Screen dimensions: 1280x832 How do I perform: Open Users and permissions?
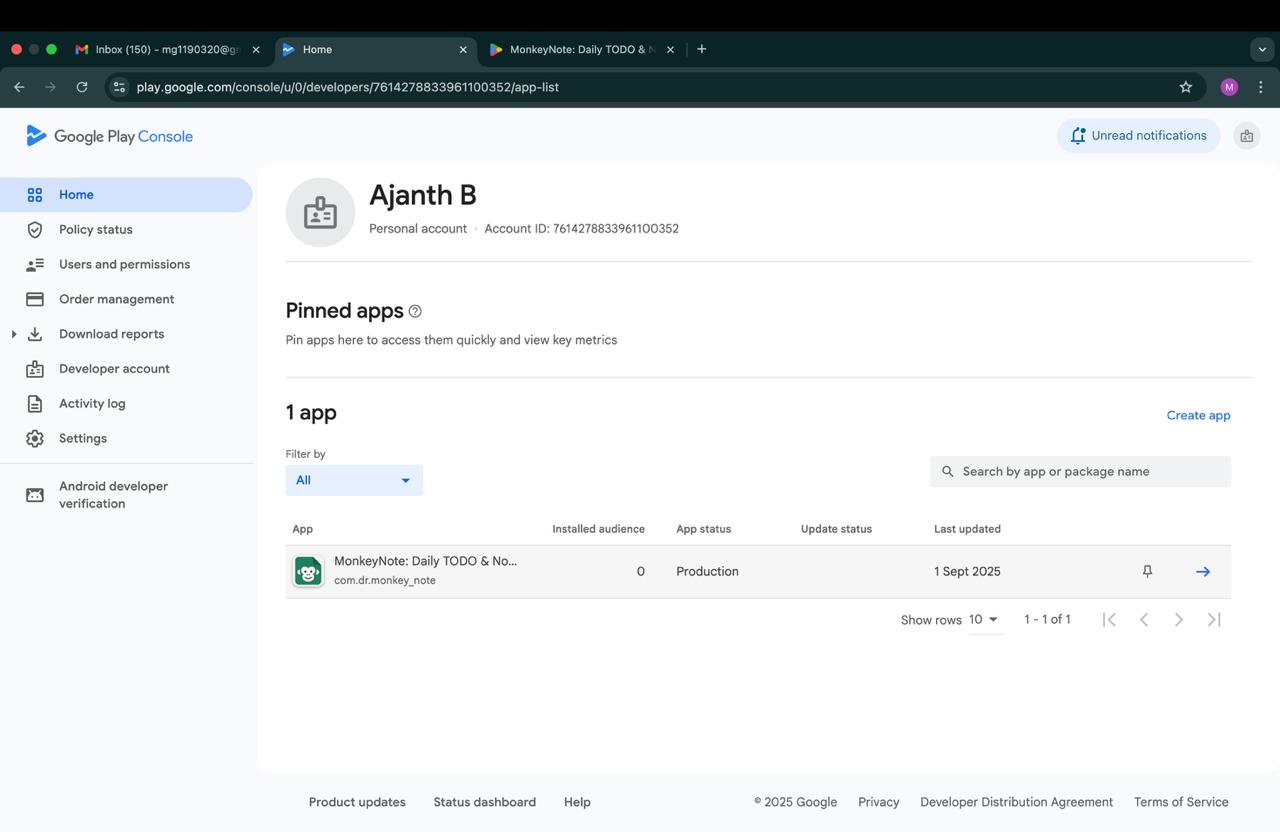pos(126,264)
